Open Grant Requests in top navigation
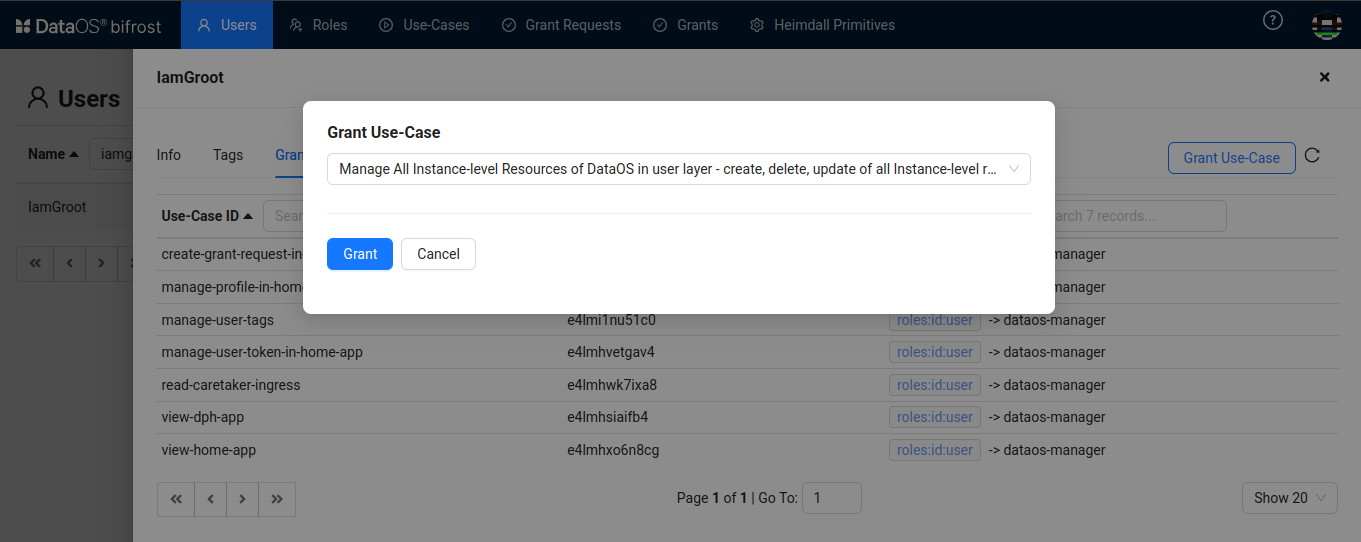This screenshot has height=542, width=1361. coord(561,25)
